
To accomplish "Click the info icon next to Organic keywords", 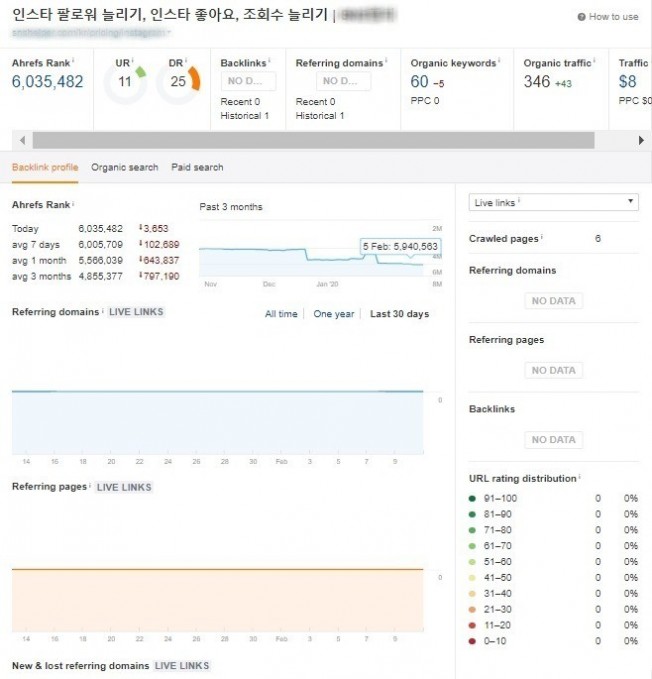I will click(499, 60).
